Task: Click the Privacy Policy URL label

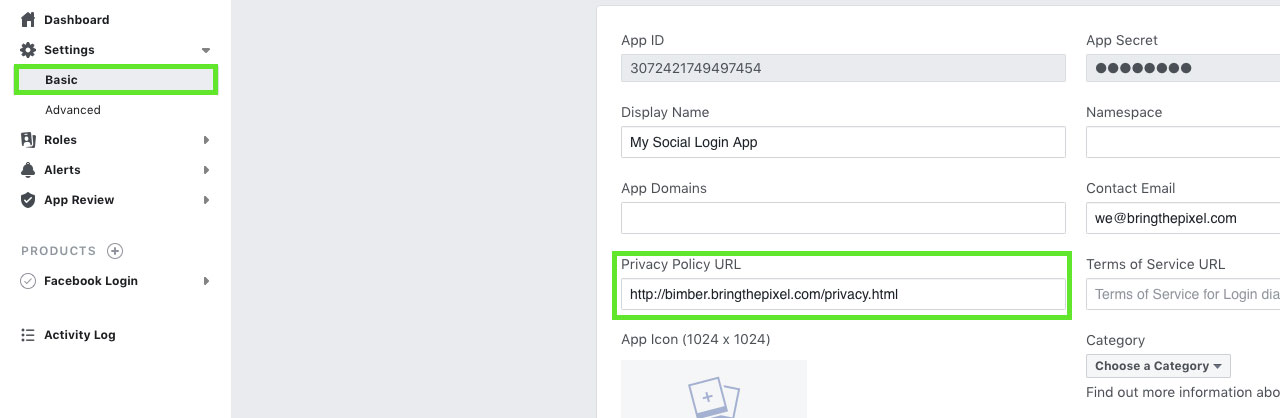Action: 681,264
